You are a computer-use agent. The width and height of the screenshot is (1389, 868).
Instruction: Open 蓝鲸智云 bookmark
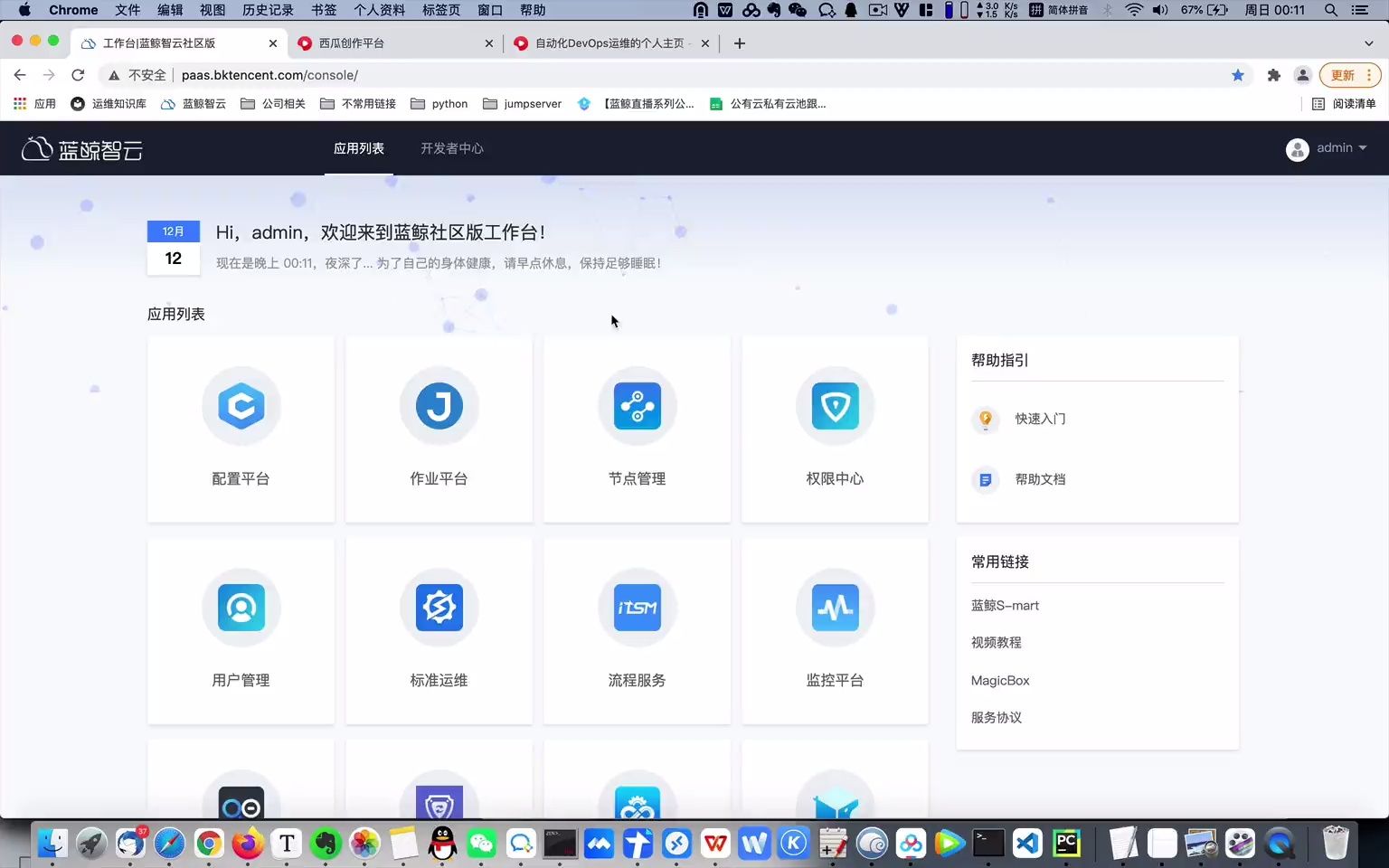[x=194, y=104]
